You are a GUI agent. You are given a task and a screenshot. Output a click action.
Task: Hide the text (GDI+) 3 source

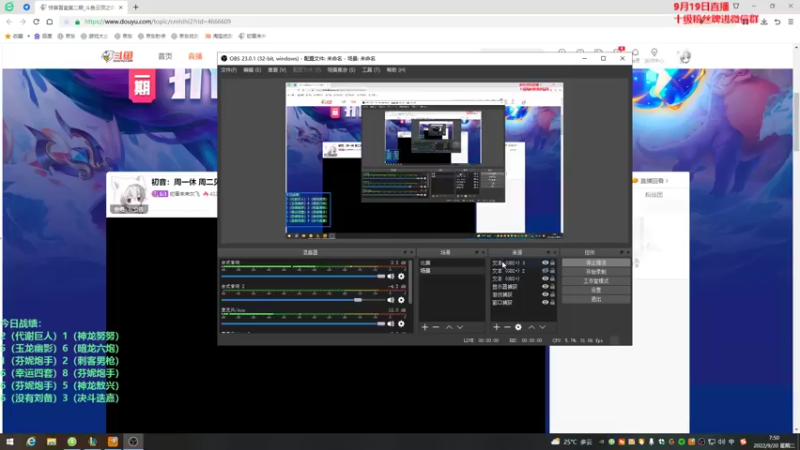(x=545, y=263)
